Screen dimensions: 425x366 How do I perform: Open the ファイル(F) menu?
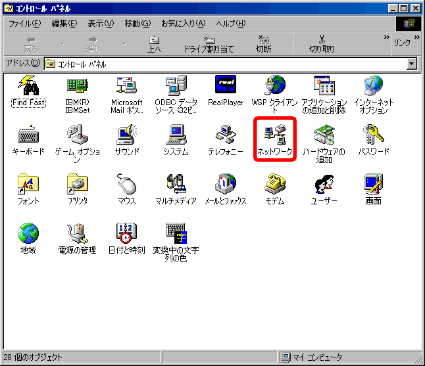25,24
